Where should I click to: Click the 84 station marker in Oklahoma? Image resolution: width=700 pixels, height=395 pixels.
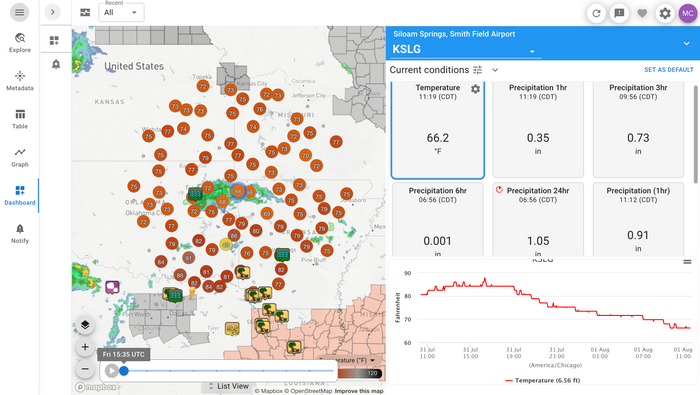coord(161,262)
